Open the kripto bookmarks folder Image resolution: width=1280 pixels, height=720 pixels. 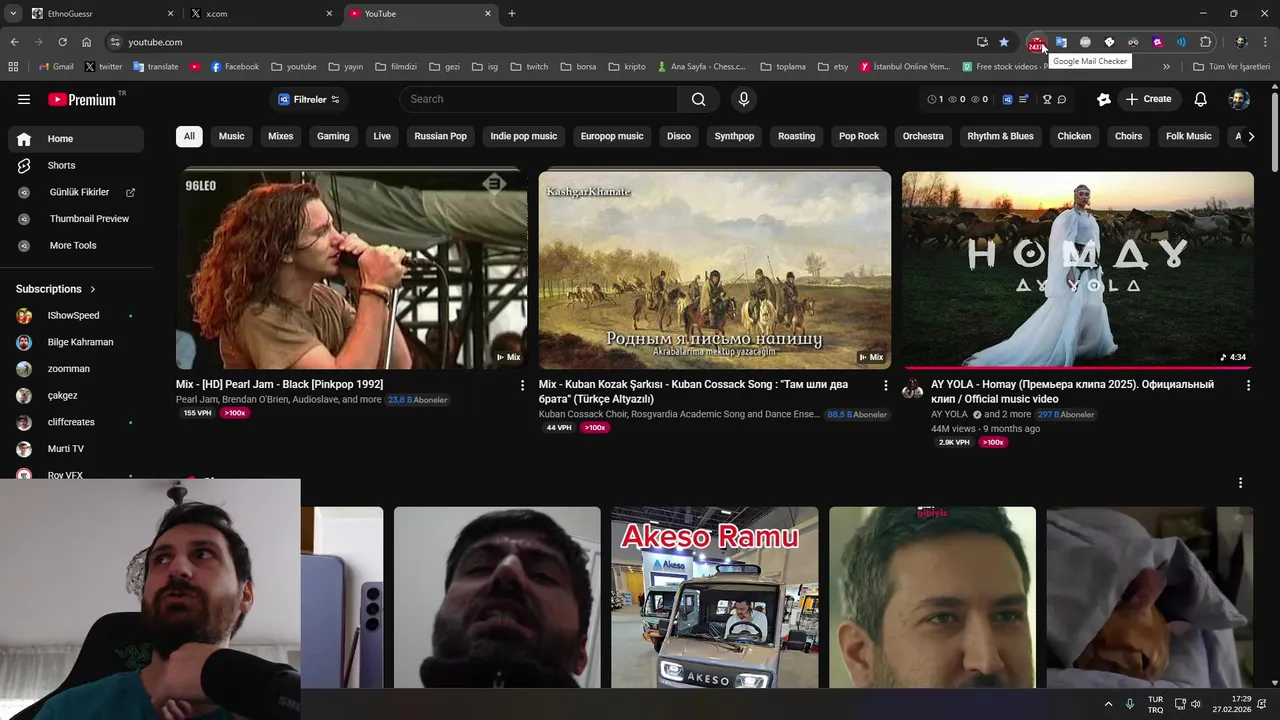coord(627,67)
